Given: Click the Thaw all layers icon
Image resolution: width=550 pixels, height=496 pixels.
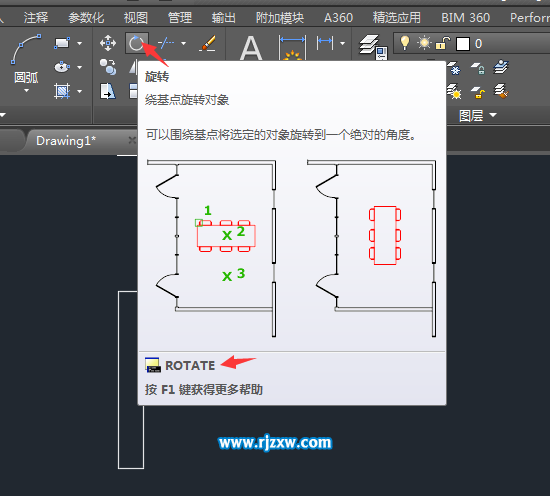Looking at the screenshot, I should pyautogui.click(x=454, y=92).
